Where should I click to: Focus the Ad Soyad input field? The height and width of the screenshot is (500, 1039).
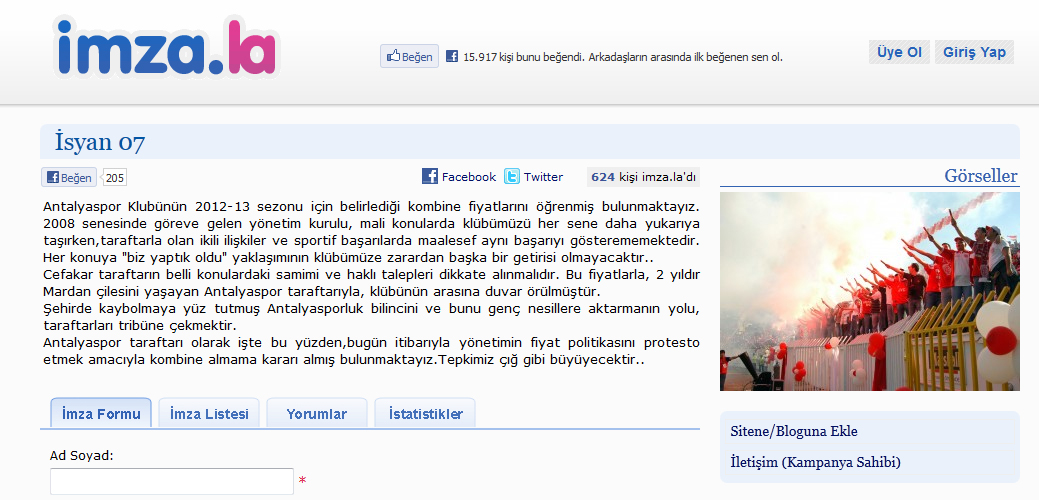pyautogui.click(x=172, y=481)
